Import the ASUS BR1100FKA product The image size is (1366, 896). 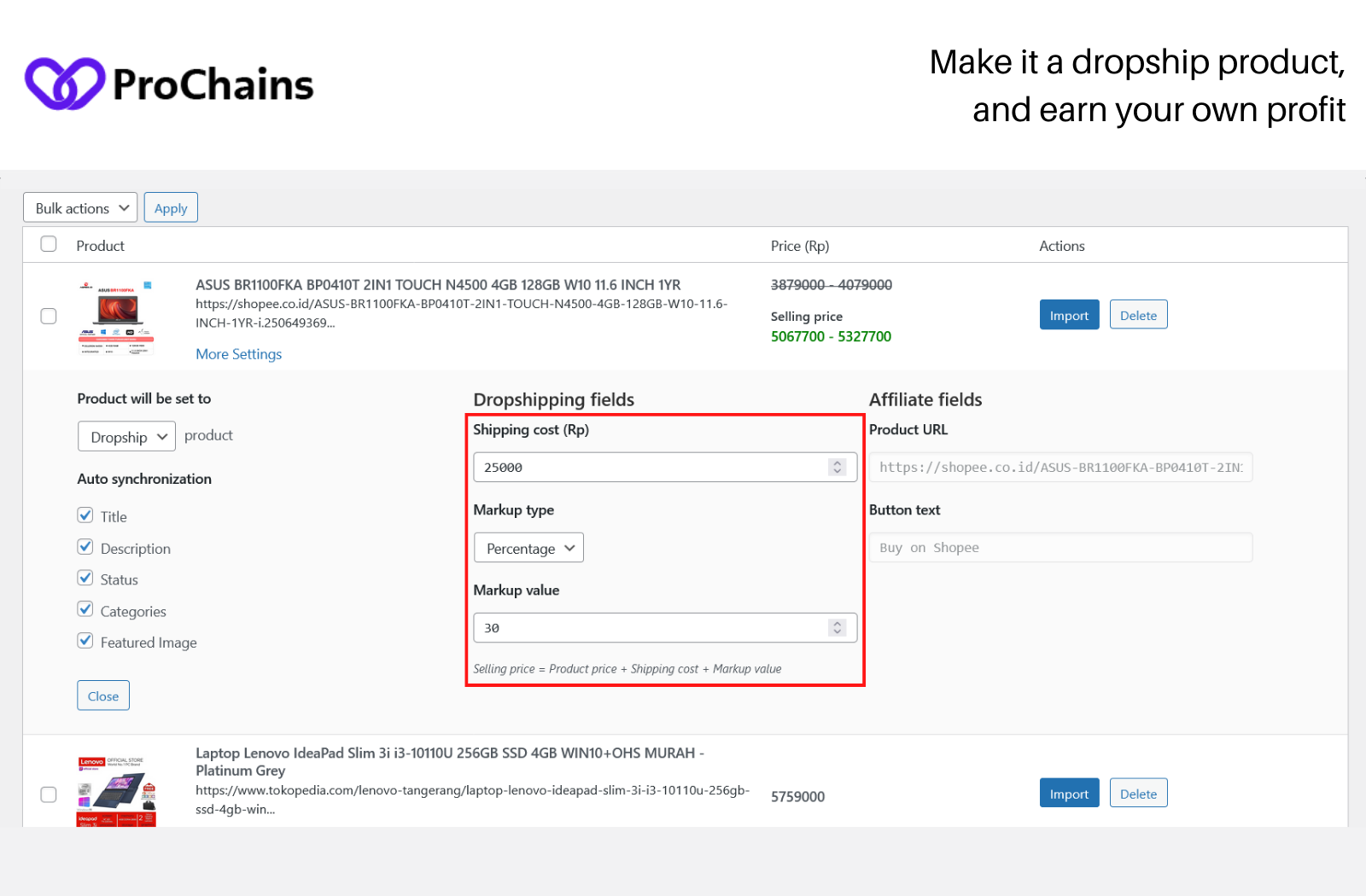1070,315
